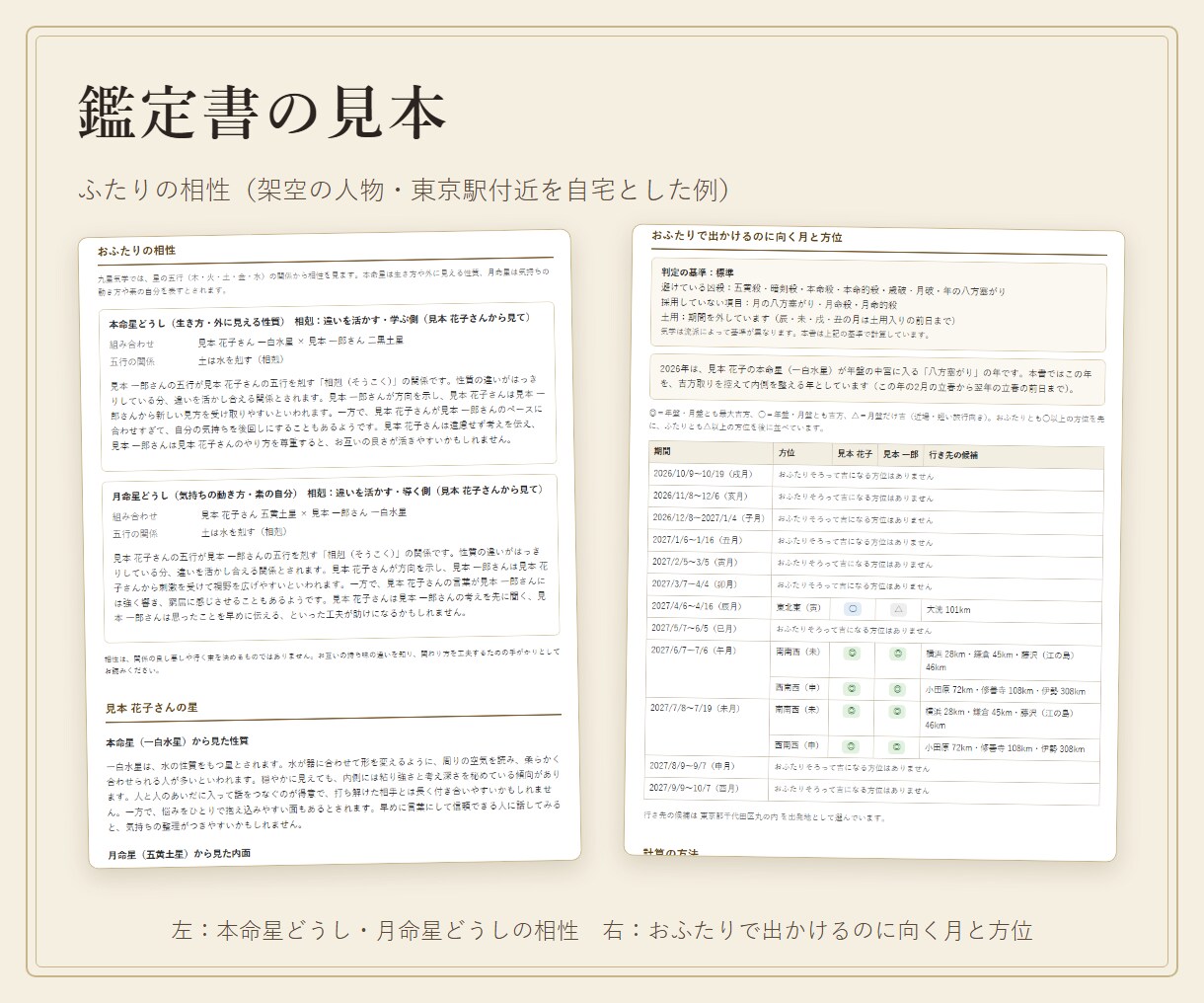Click the 本命星どうし section title

pyautogui.click(x=320, y=320)
